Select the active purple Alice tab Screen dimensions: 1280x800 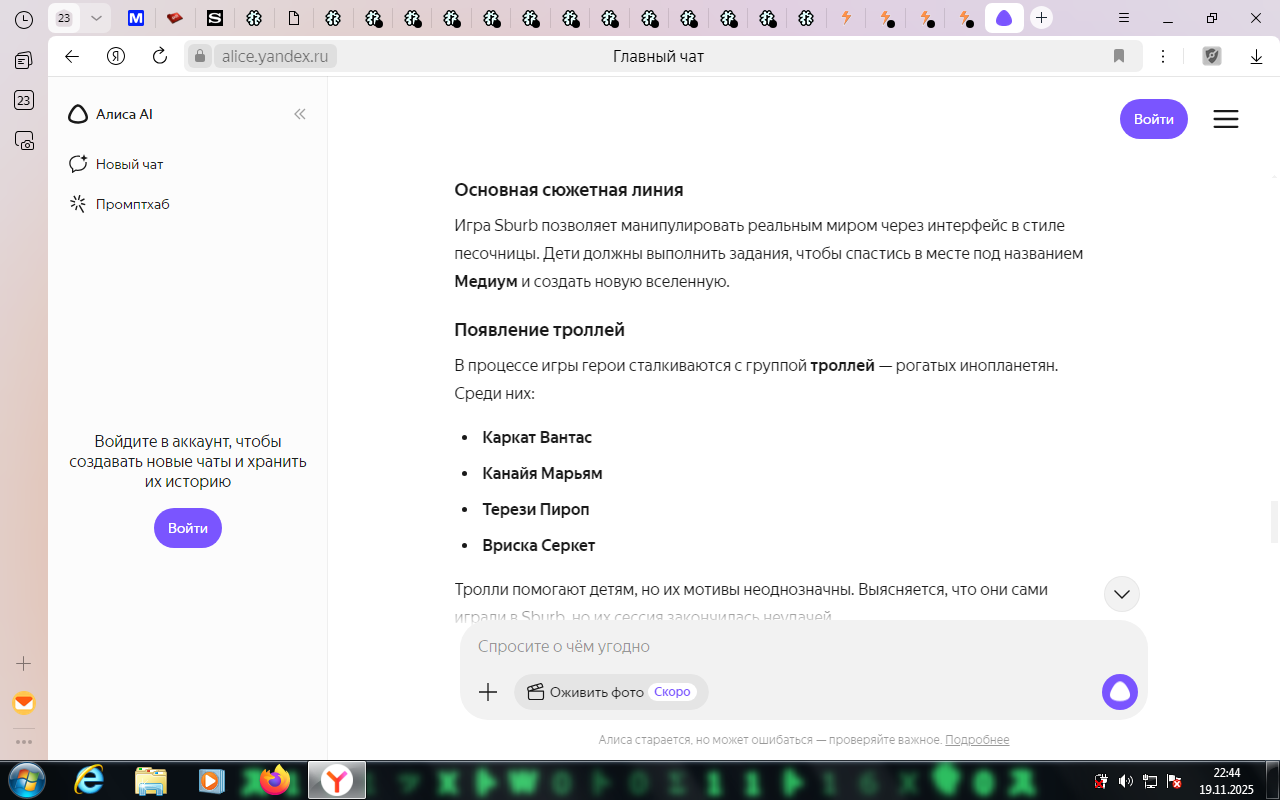(1004, 18)
